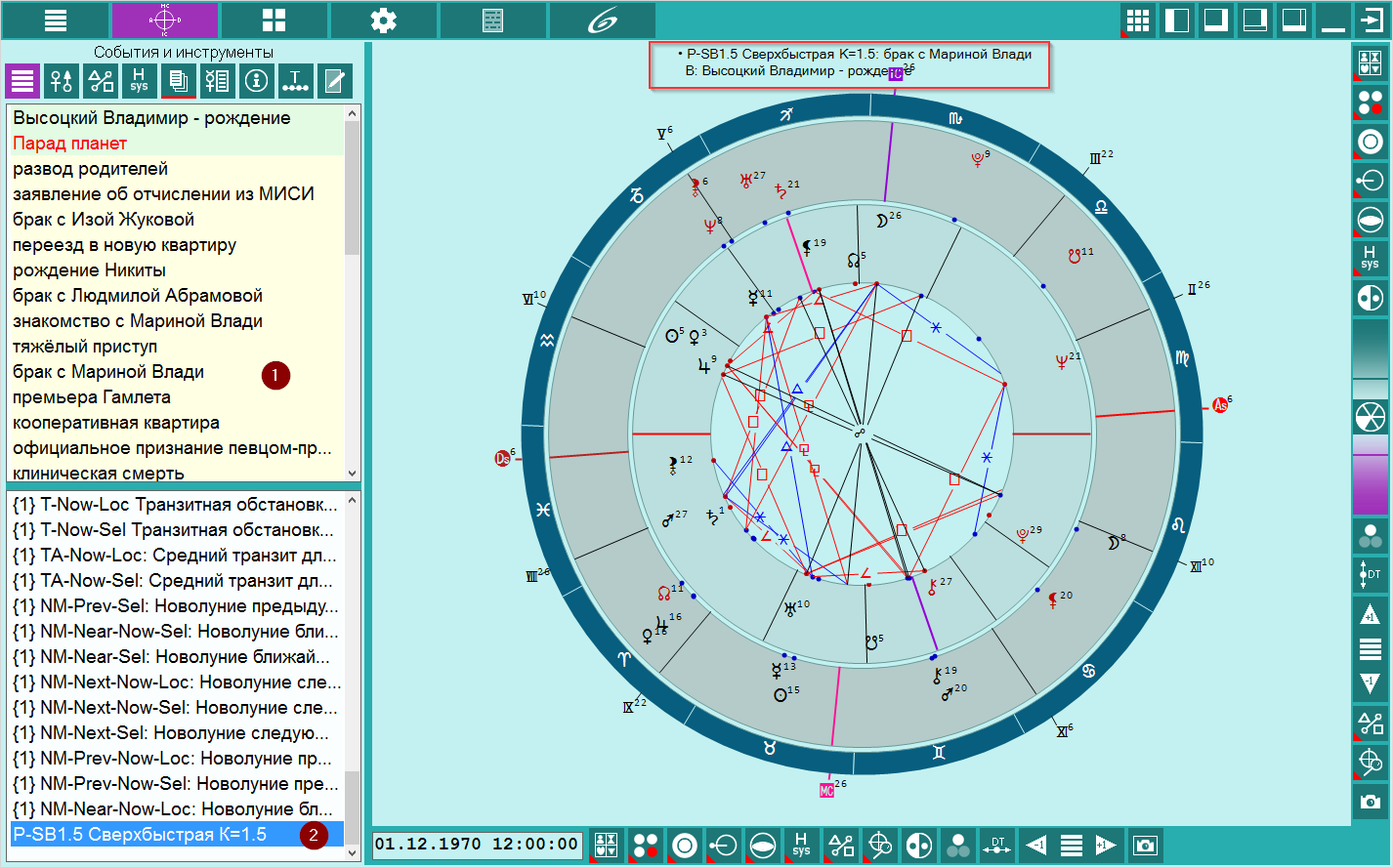Toggle the 3x3 grid layout button top right
Screen dimensions: 1393x868
tap(1138, 21)
